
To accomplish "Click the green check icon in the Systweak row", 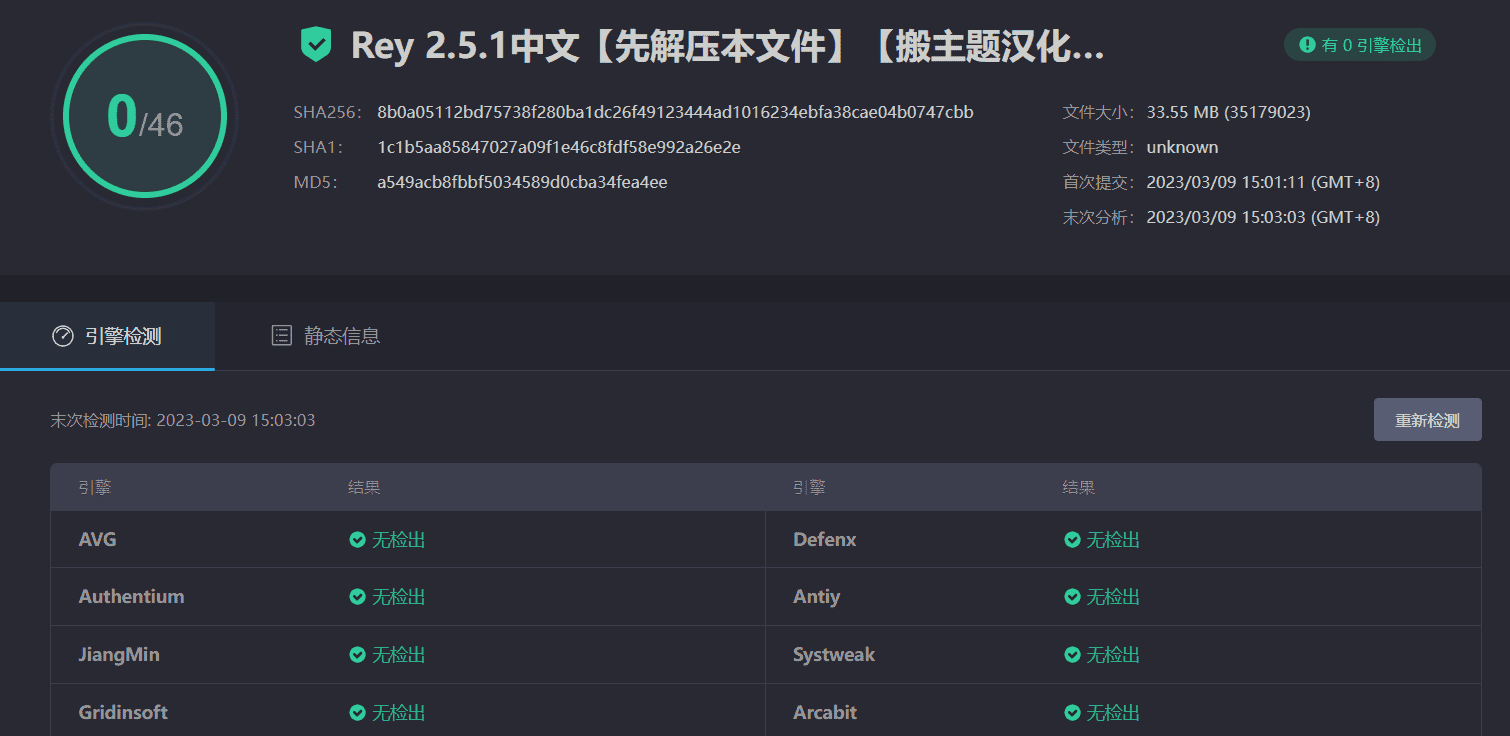I will tap(1072, 655).
